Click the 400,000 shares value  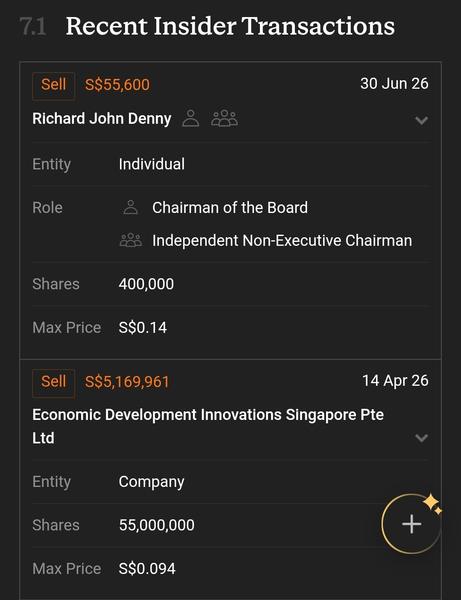click(x=146, y=284)
